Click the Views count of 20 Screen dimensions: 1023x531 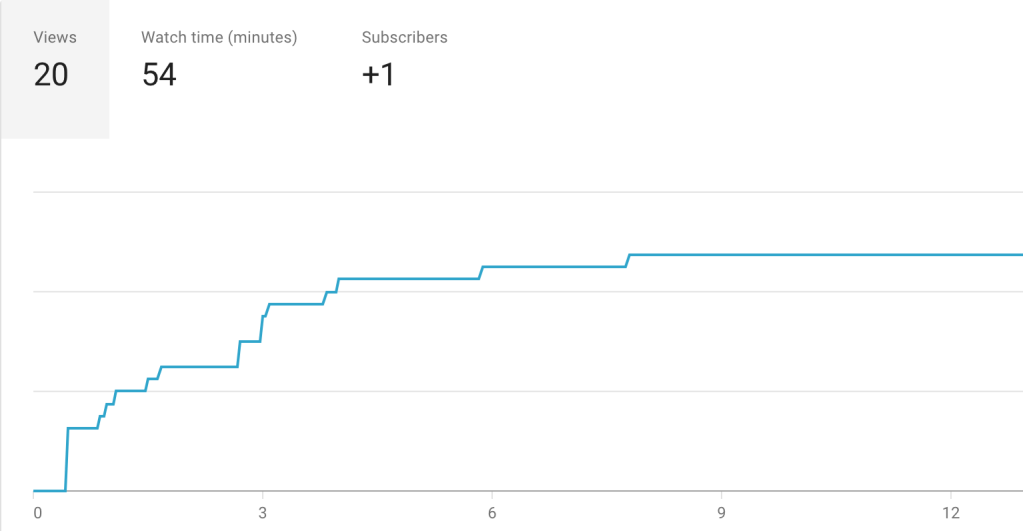pos(51,74)
